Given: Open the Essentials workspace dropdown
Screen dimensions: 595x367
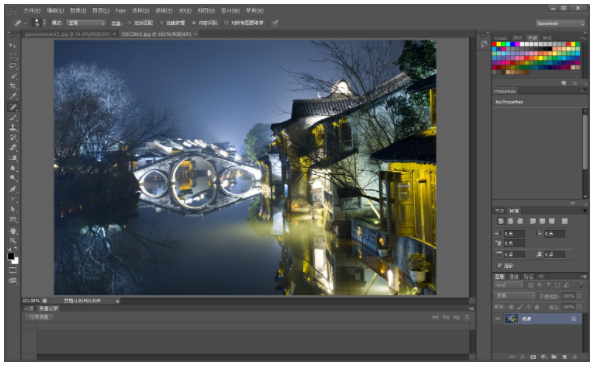Looking at the screenshot, I should (560, 24).
